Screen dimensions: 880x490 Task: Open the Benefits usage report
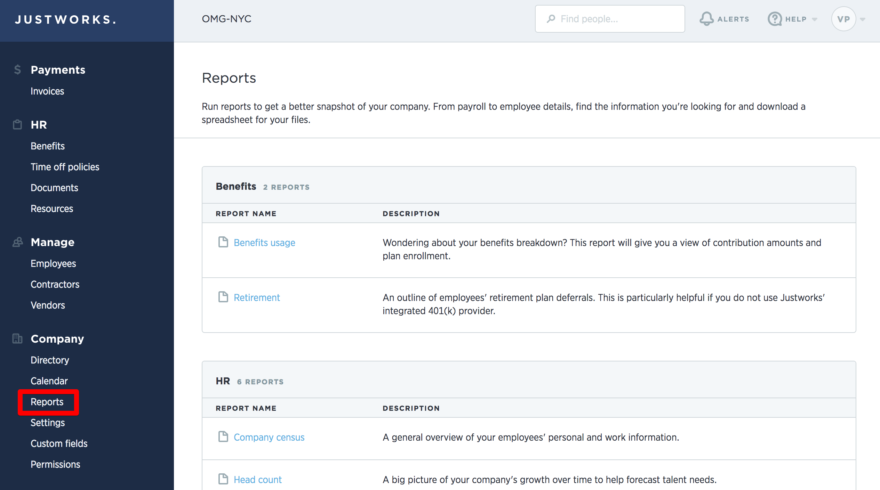[264, 242]
